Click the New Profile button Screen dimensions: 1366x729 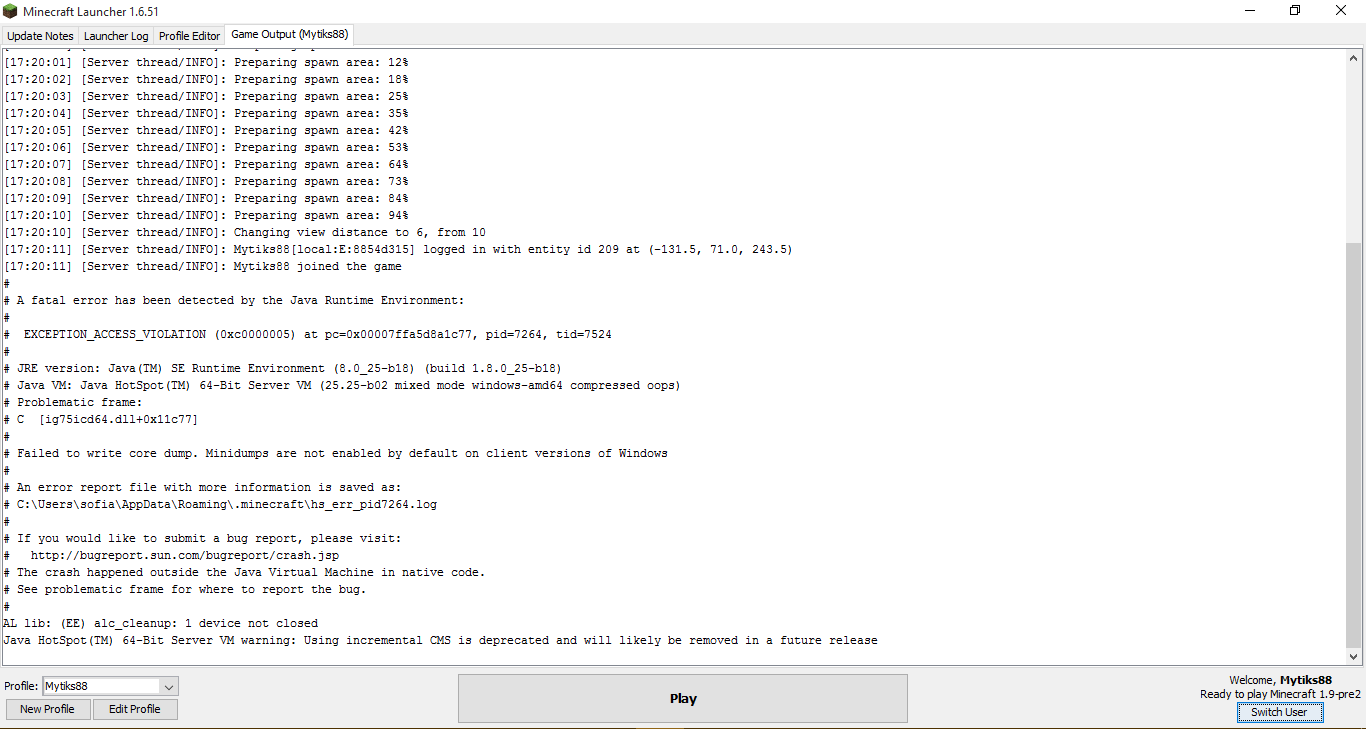pos(47,709)
